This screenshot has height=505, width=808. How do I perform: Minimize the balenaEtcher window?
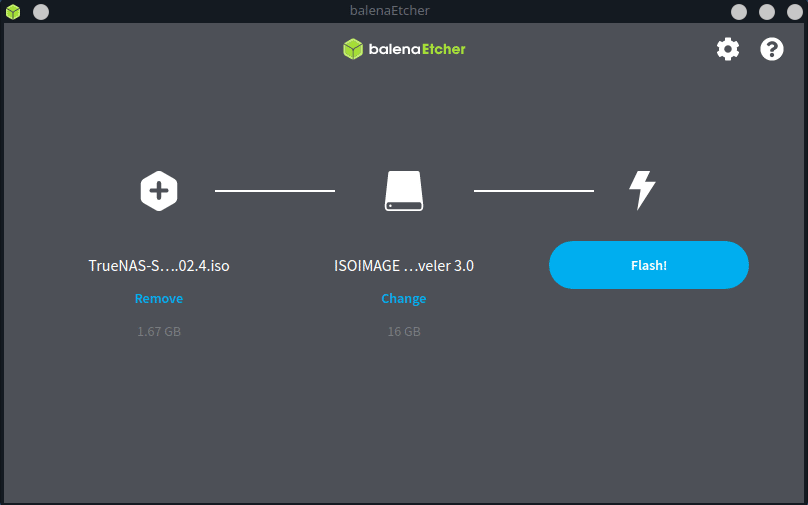tap(739, 12)
